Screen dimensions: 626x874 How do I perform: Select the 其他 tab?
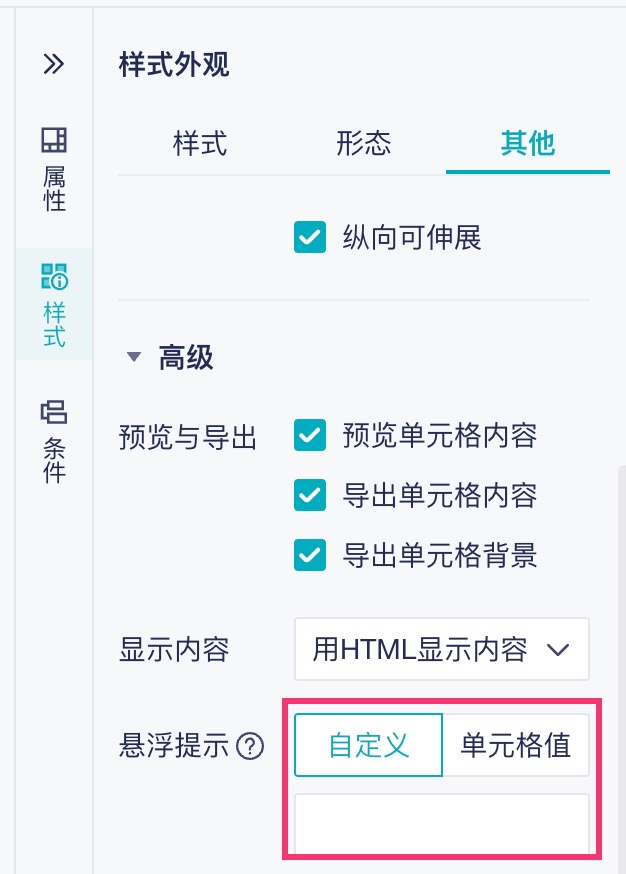click(527, 143)
